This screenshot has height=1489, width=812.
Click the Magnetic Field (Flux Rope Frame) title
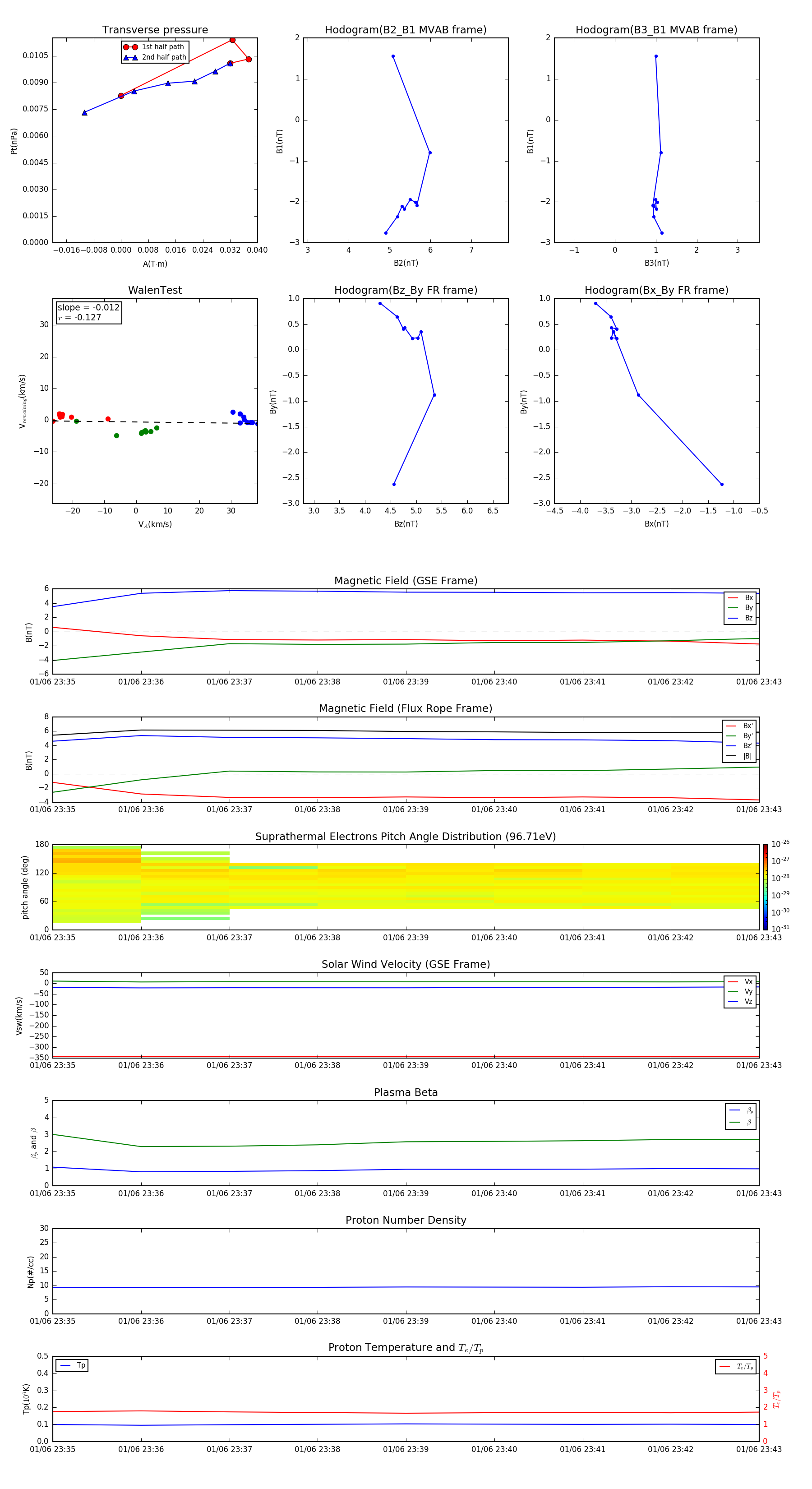coord(406,709)
